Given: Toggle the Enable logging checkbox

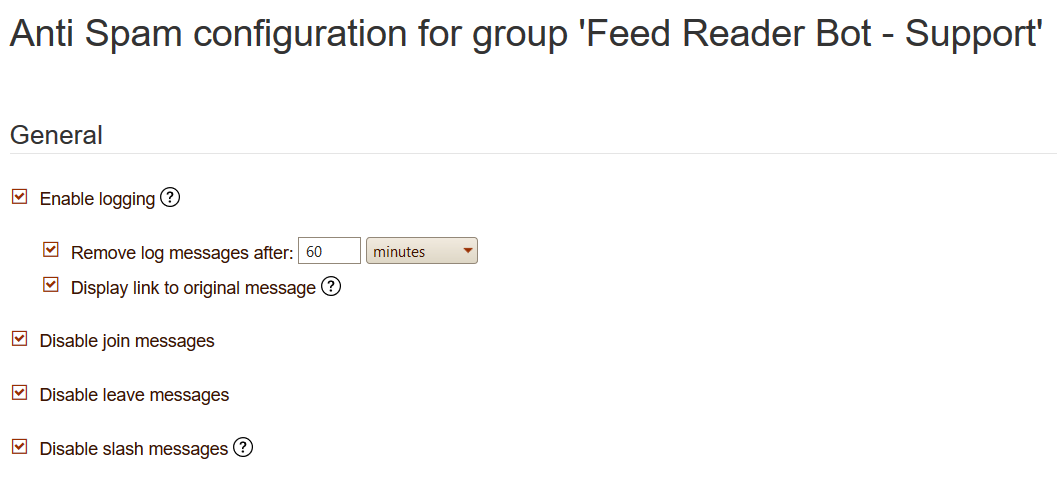Looking at the screenshot, I should pos(19,197).
